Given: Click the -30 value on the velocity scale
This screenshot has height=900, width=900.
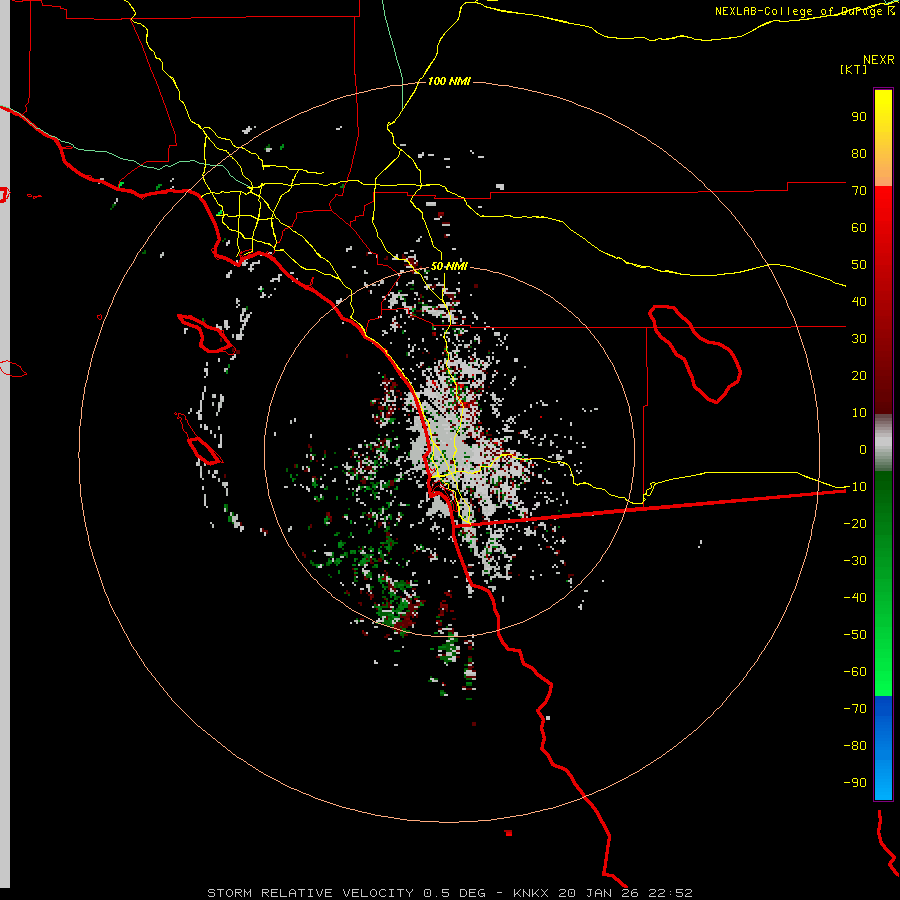Looking at the screenshot, I should [x=855, y=561].
